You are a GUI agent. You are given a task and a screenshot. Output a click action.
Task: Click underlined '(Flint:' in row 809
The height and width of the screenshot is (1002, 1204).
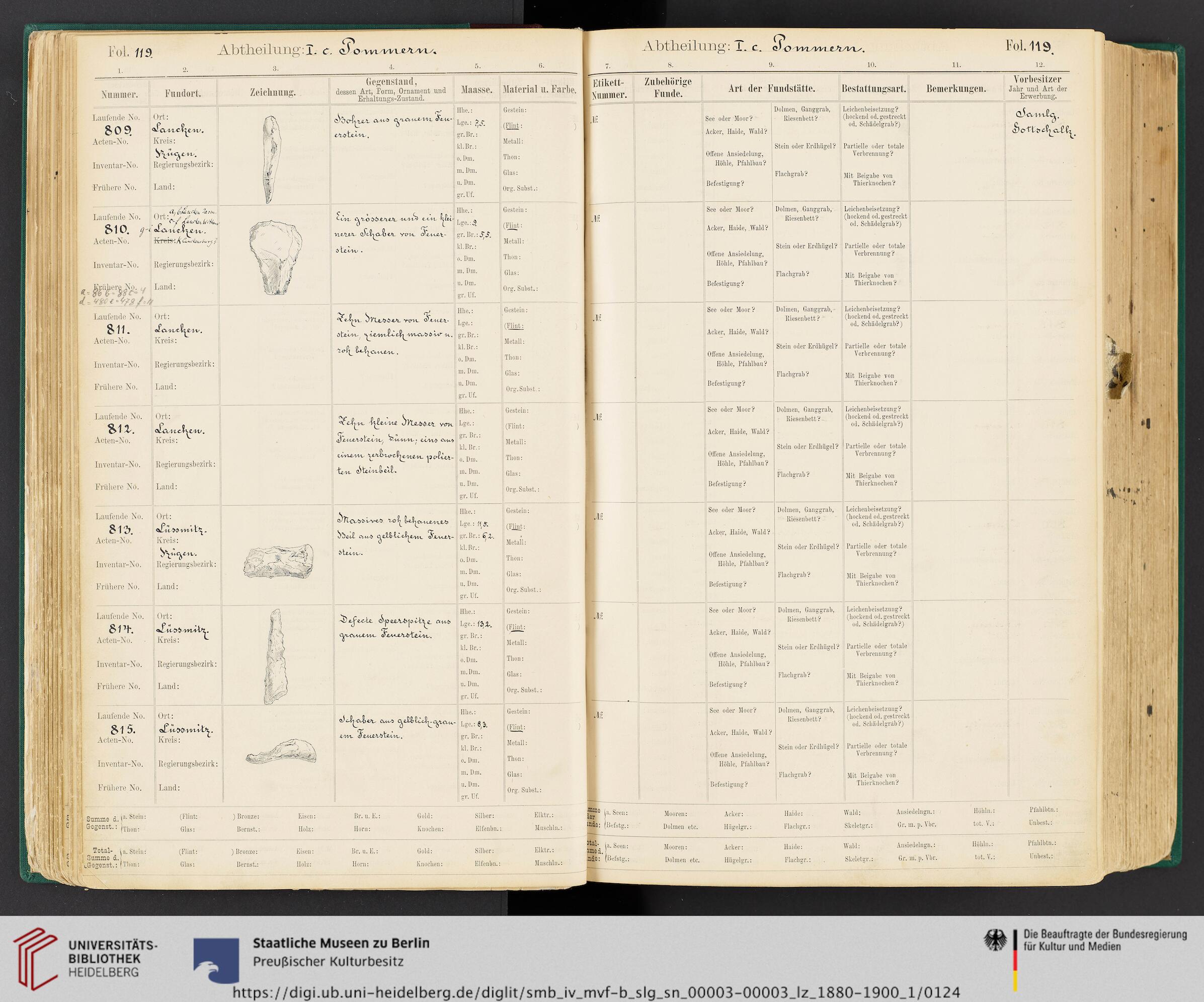[513, 126]
